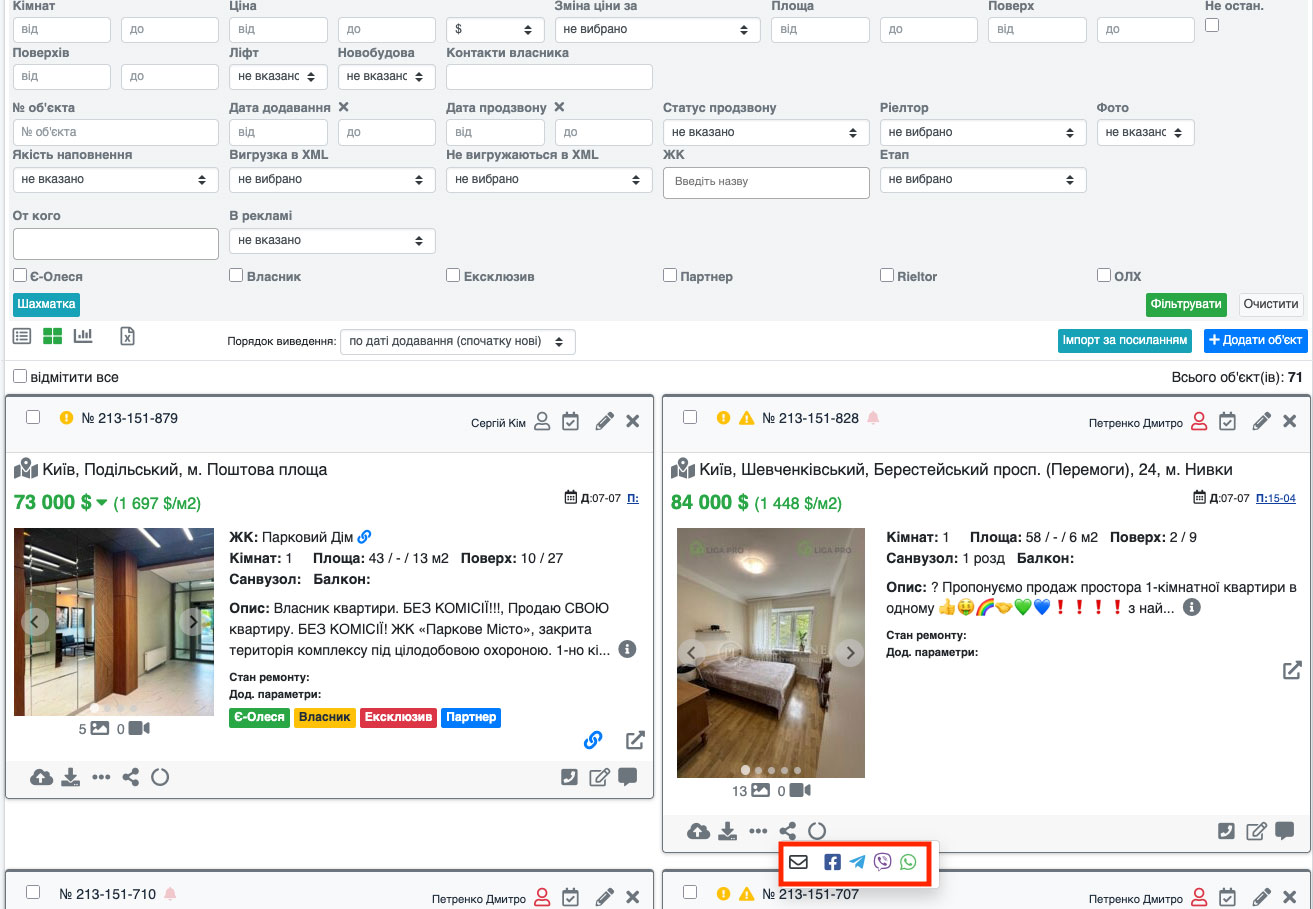1313x909 pixels.
Task: Click the 'Додати об'єкт' button
Action: coord(1255,341)
